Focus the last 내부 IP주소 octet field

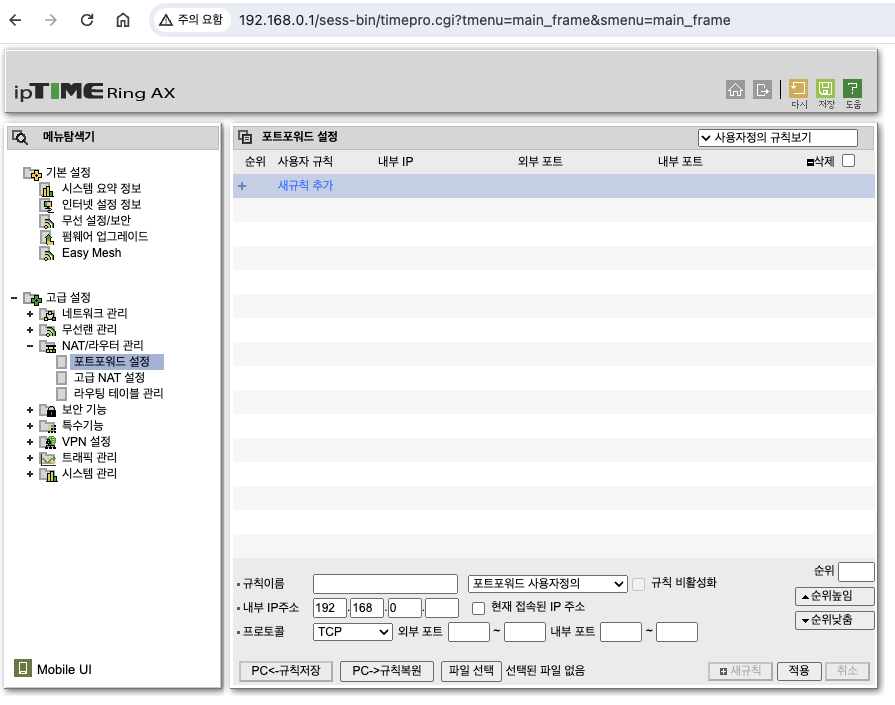click(x=442, y=608)
